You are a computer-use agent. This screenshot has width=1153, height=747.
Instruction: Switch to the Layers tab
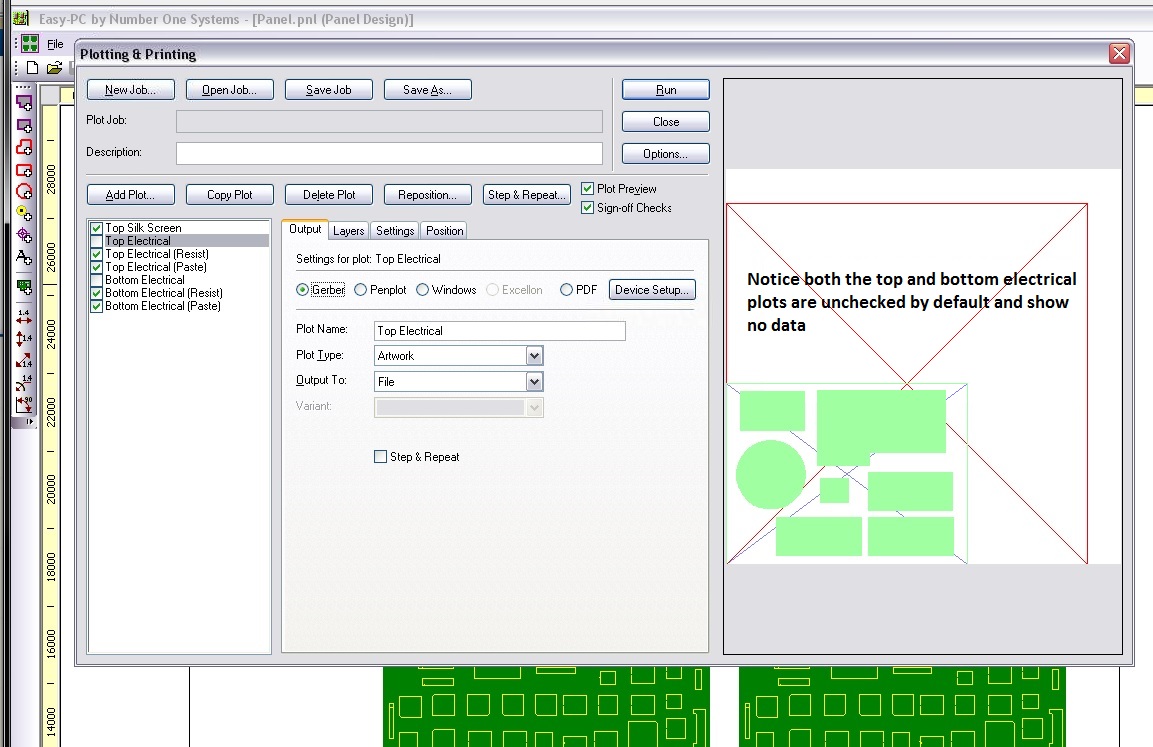[x=349, y=231]
